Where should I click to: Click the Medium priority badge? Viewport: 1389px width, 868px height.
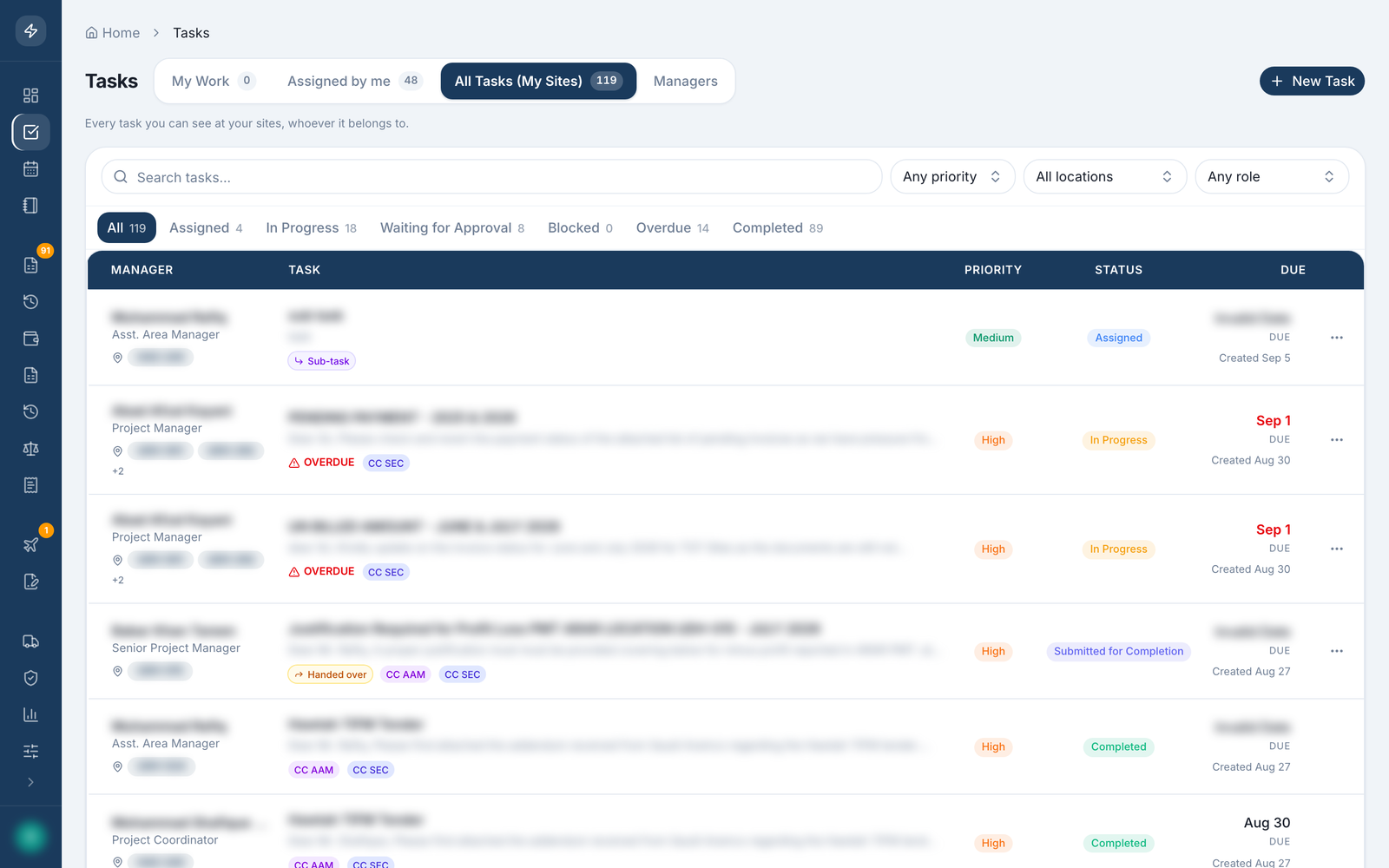(x=993, y=338)
